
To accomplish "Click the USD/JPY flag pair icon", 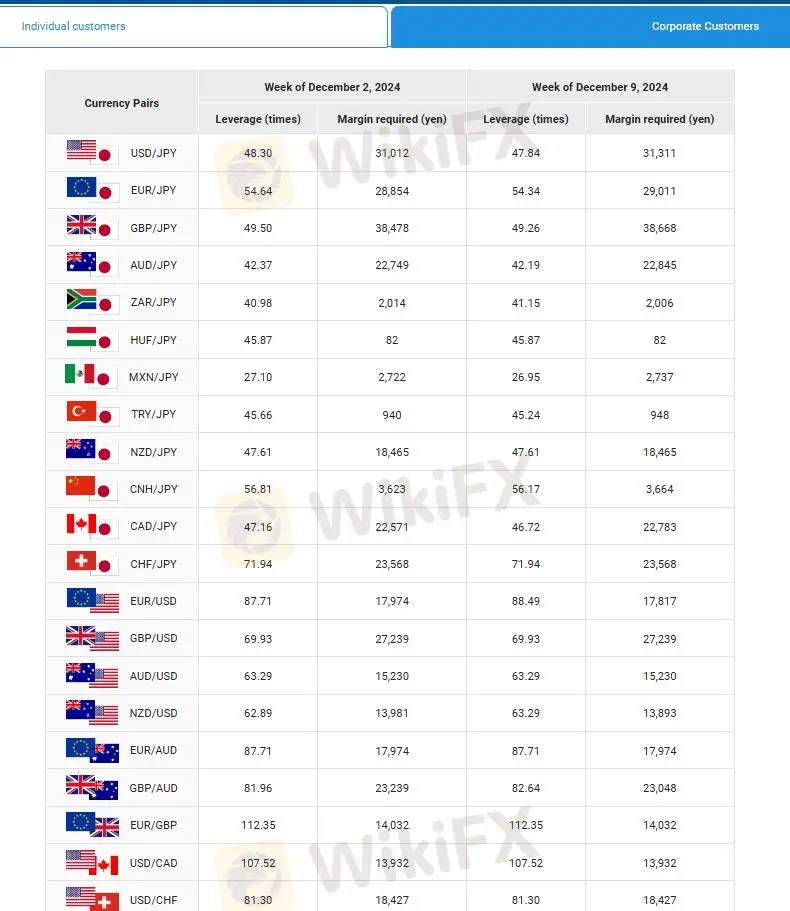I will tap(93, 153).
